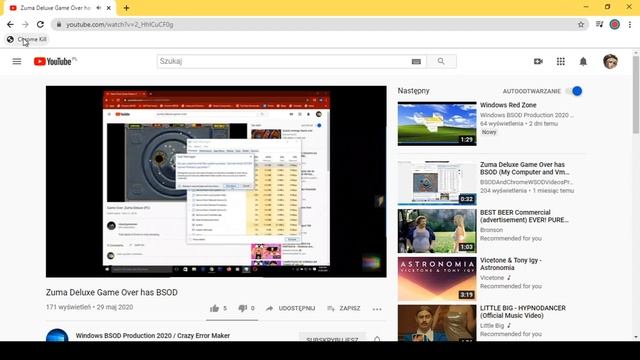
Task: Open the Chrome Kill bookmark
Action: [27, 39]
